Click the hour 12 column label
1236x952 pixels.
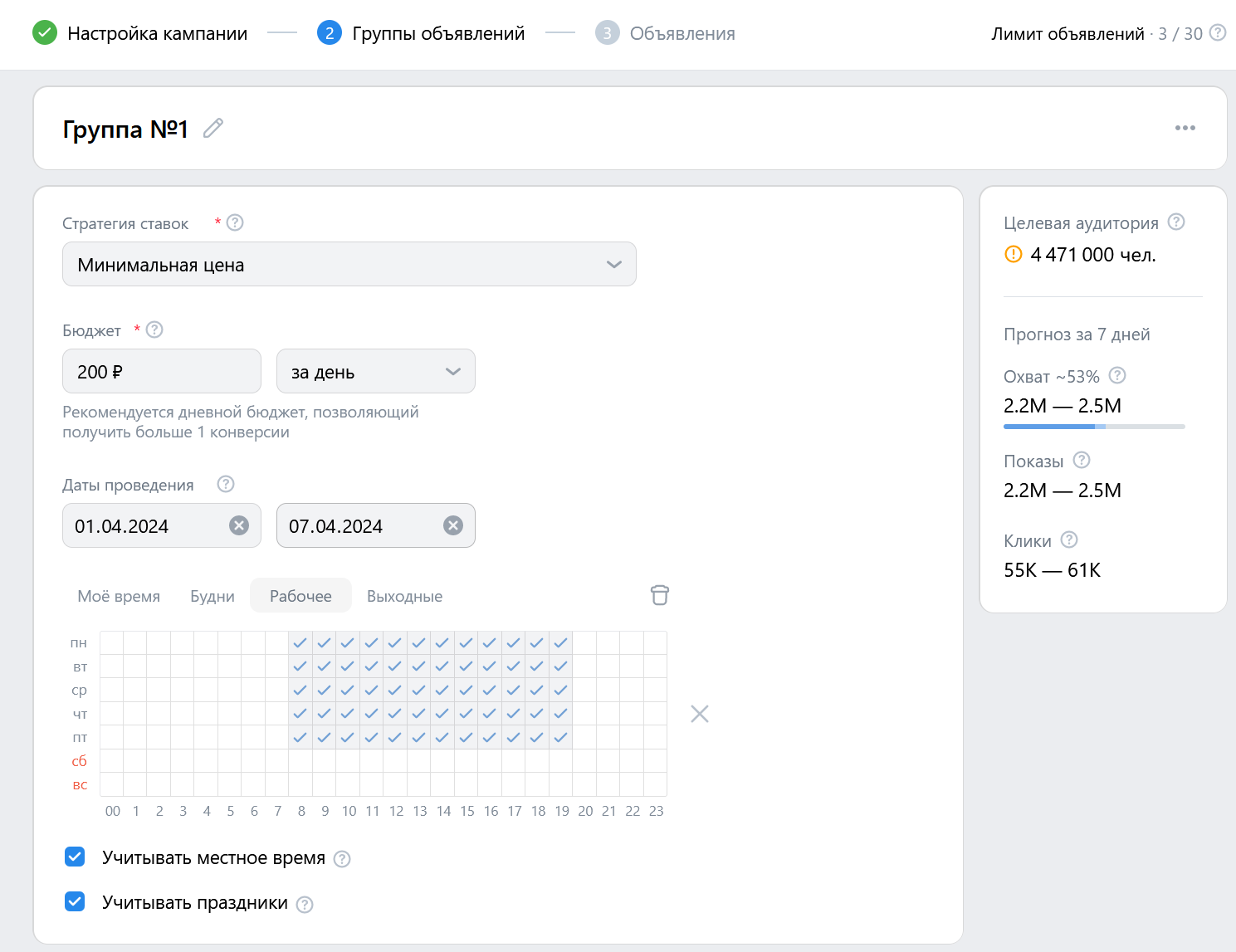coord(396,811)
